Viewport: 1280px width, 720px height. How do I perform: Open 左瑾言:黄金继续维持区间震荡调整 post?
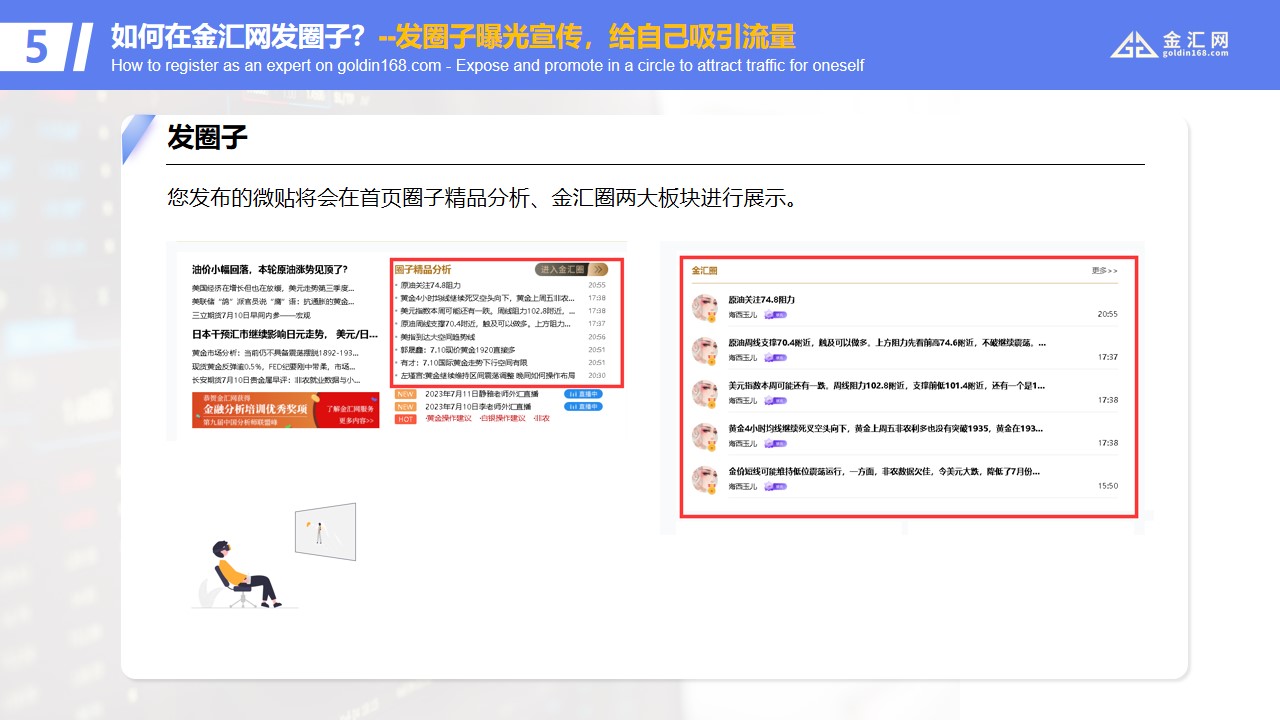[487, 375]
